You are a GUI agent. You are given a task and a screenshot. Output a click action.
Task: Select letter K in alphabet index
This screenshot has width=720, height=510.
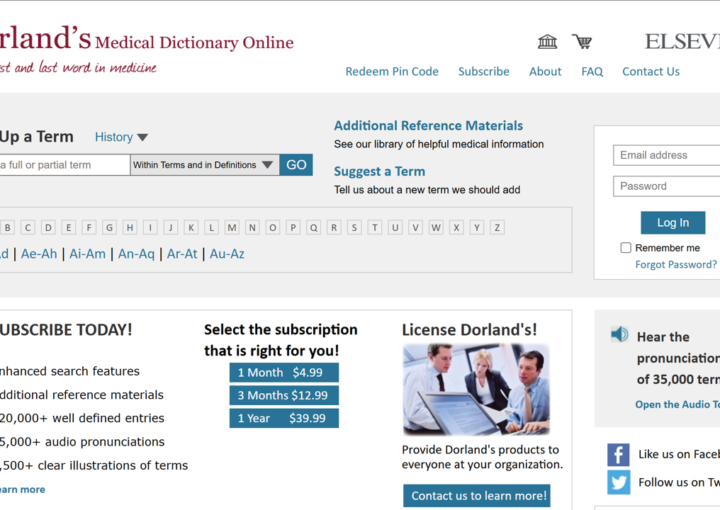191,227
